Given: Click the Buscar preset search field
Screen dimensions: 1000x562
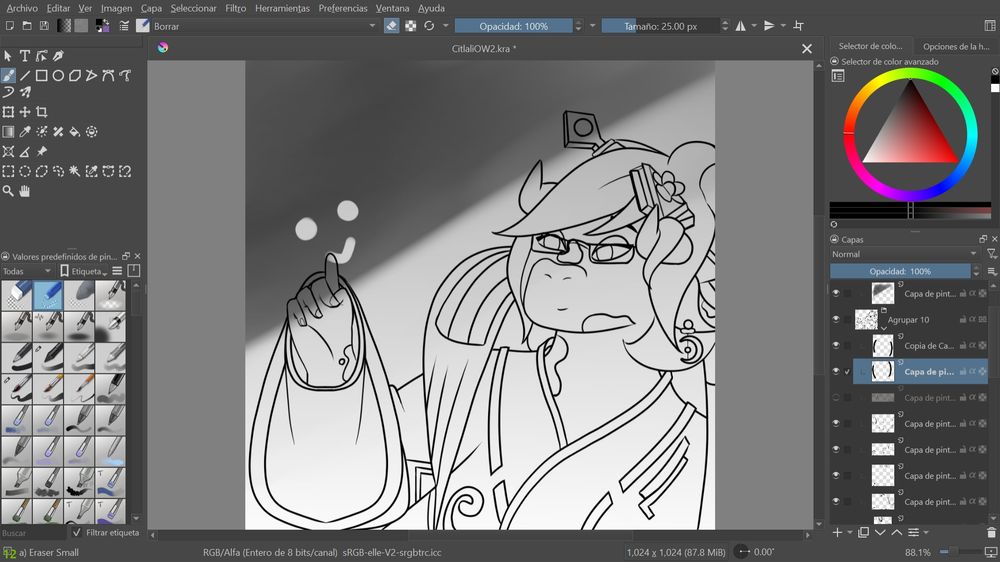Looking at the screenshot, I should coord(33,533).
